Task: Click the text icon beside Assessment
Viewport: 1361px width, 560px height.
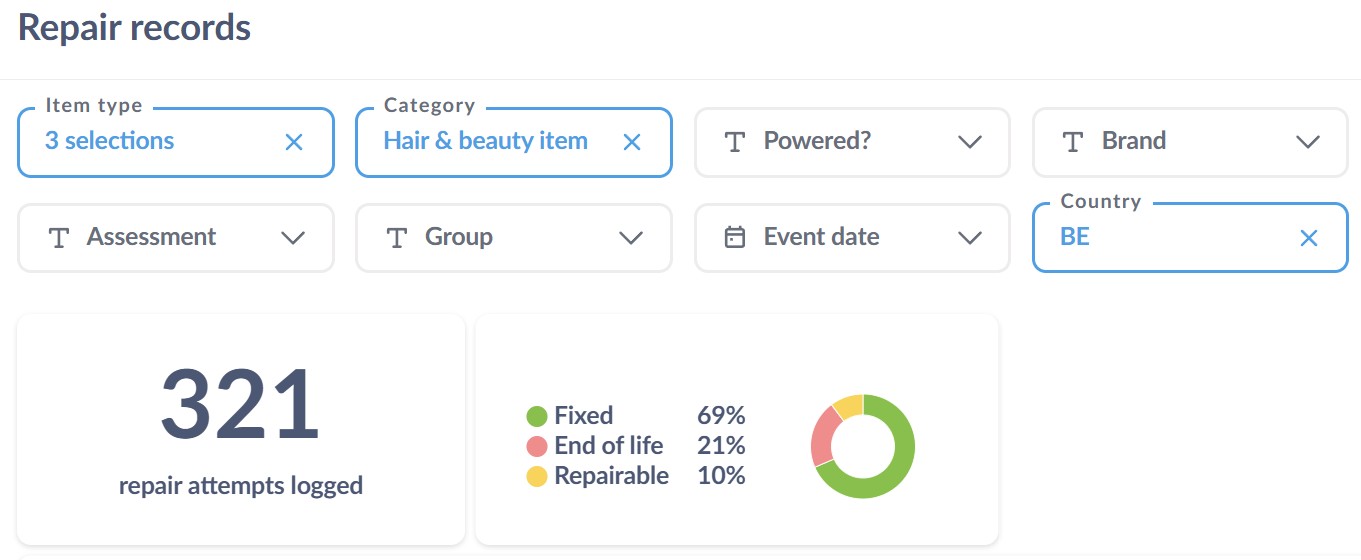Action: (x=59, y=238)
